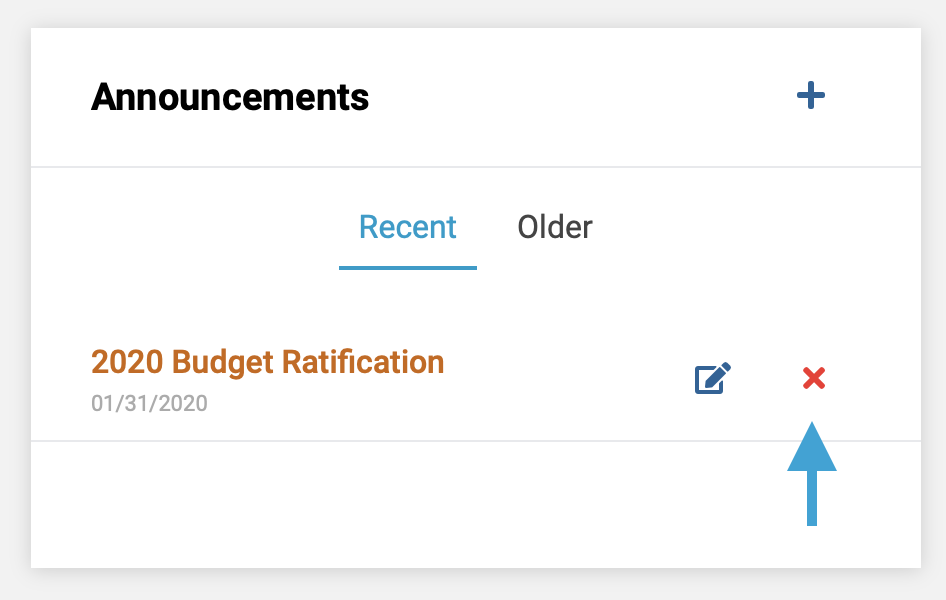This screenshot has width=946, height=600.
Task: Click the blue arrow annotation's triangular head
Action: (x=812, y=449)
